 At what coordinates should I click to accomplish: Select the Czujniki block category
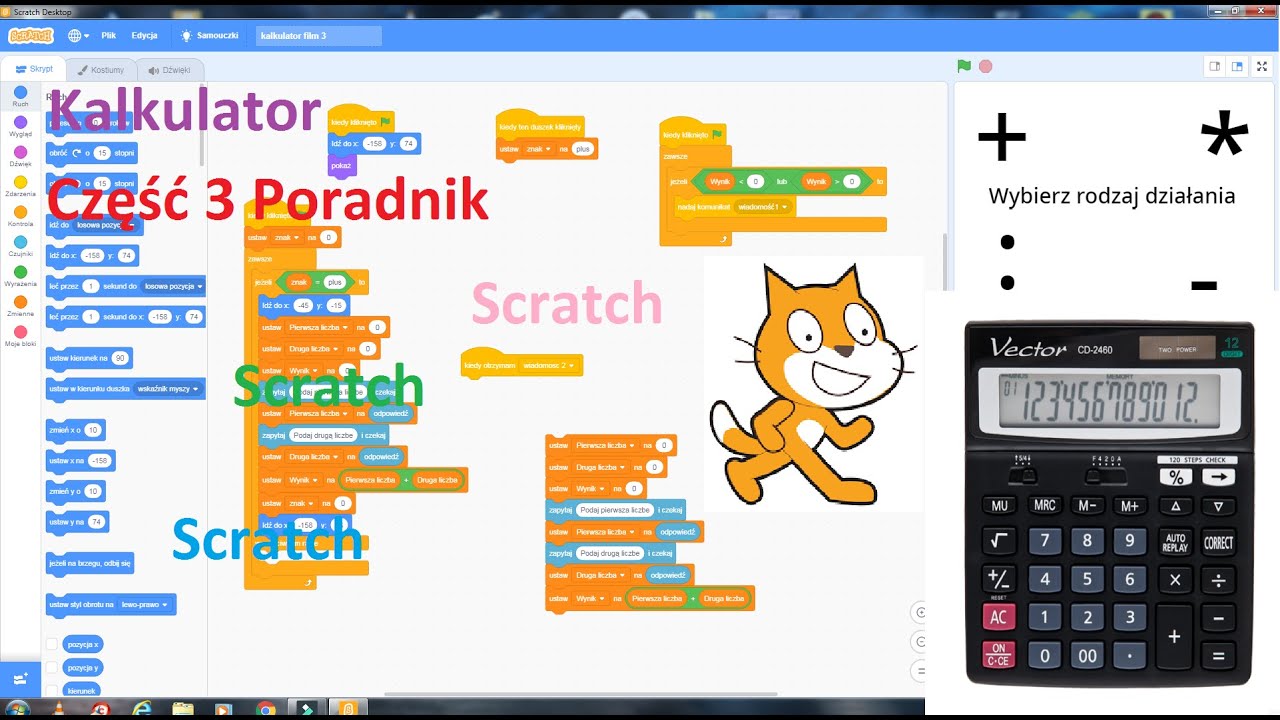(x=20, y=246)
